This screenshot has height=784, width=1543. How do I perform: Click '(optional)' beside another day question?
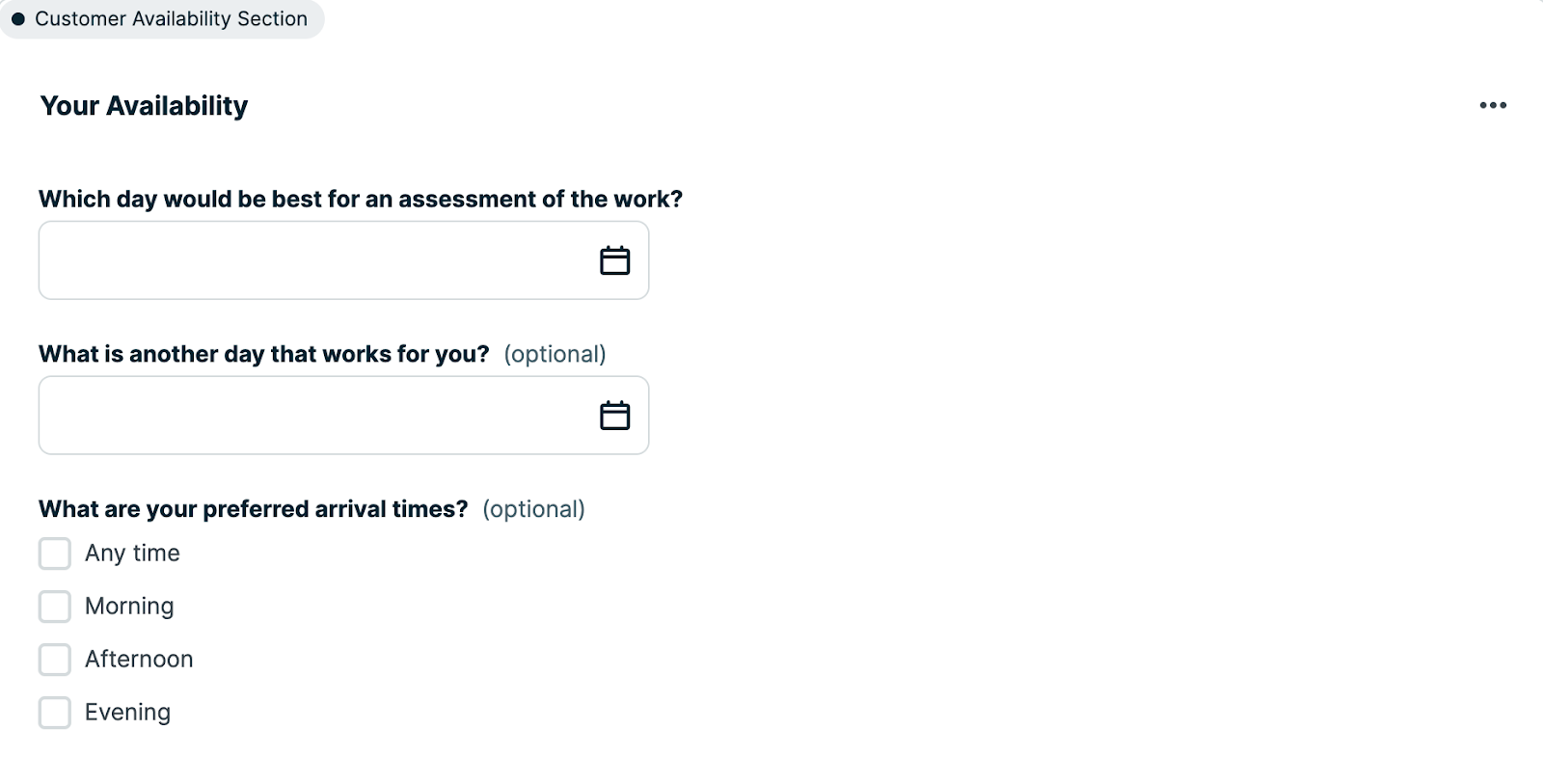tap(555, 354)
